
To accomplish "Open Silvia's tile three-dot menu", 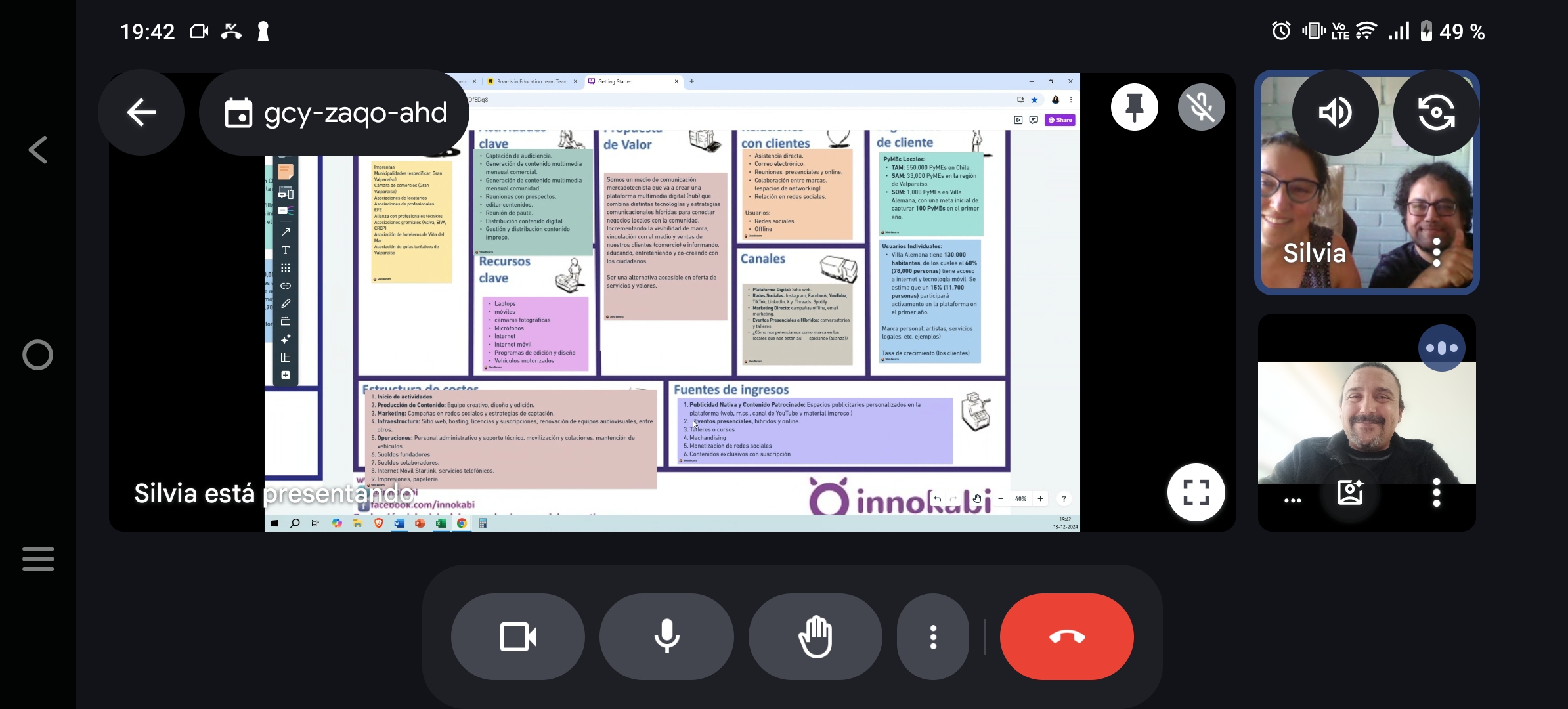I will pyautogui.click(x=1437, y=252).
